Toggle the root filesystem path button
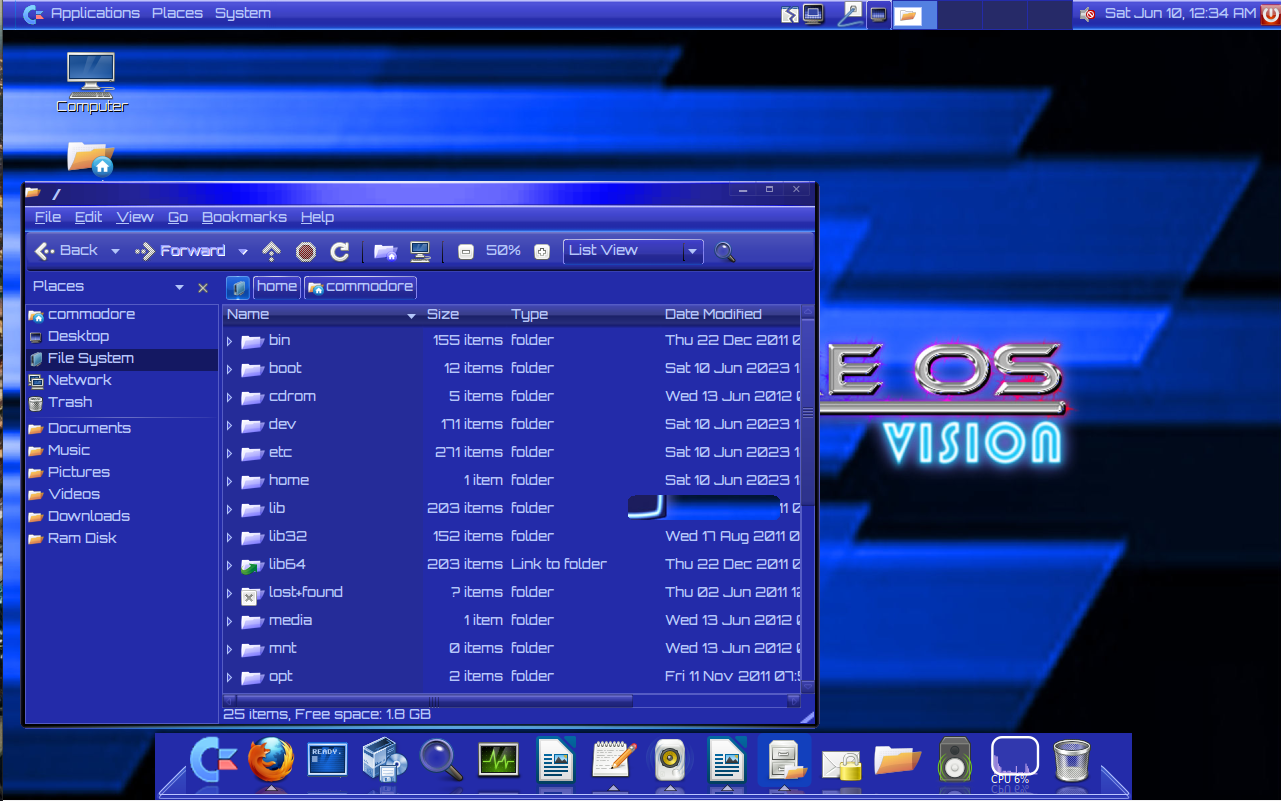 [x=238, y=288]
